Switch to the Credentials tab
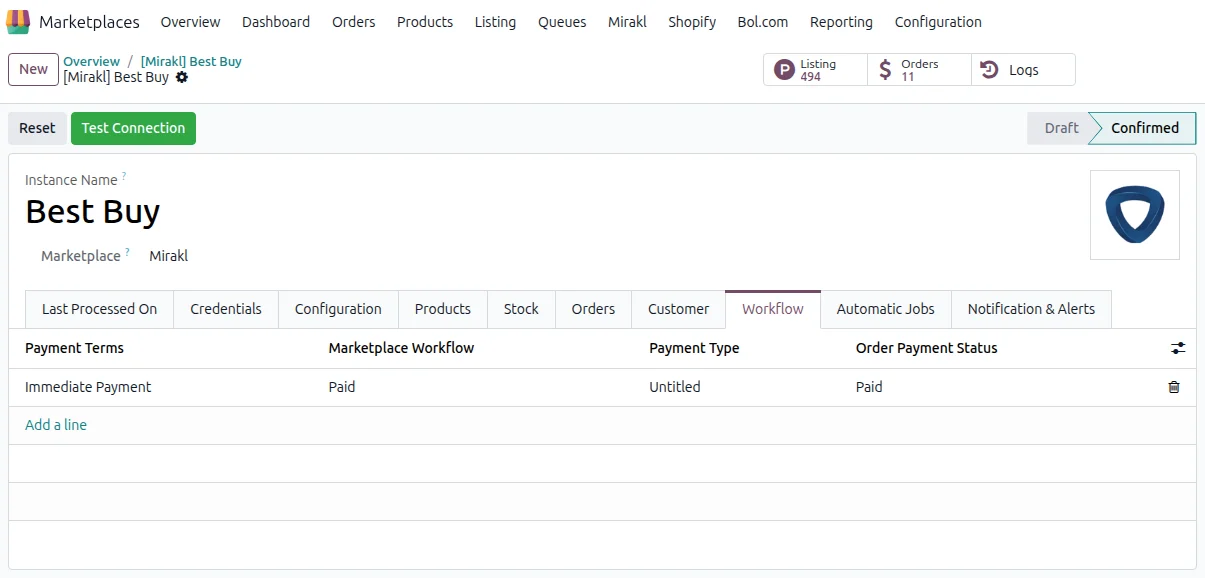1205x578 pixels. [x=226, y=309]
